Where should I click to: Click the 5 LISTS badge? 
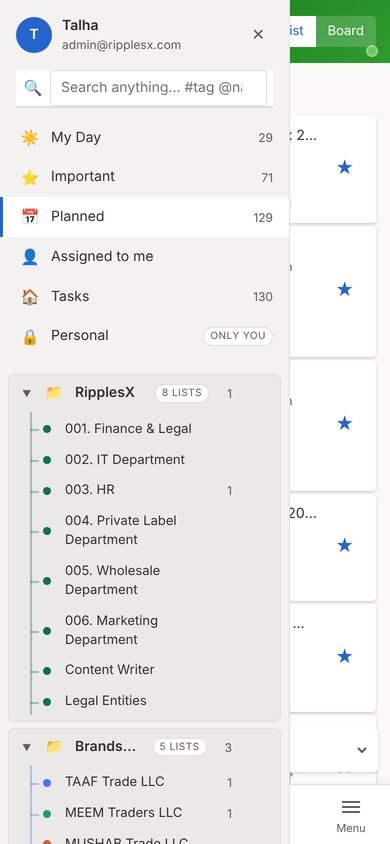click(x=180, y=747)
